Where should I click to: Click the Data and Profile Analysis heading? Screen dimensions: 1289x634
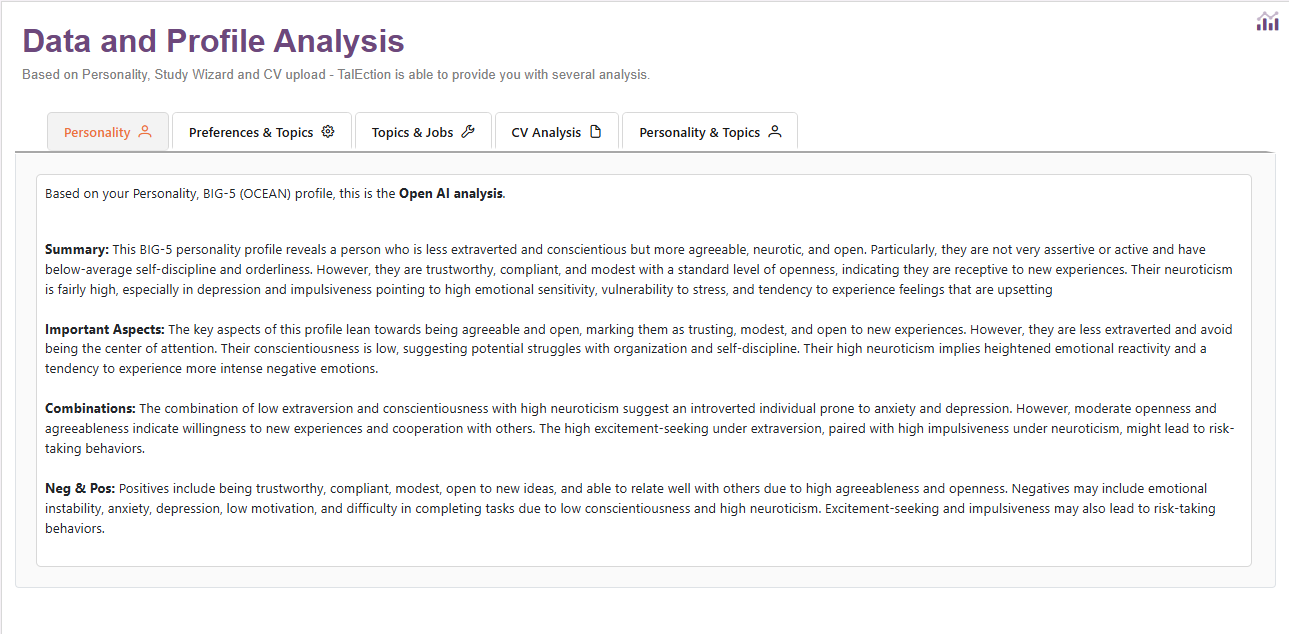tap(213, 41)
